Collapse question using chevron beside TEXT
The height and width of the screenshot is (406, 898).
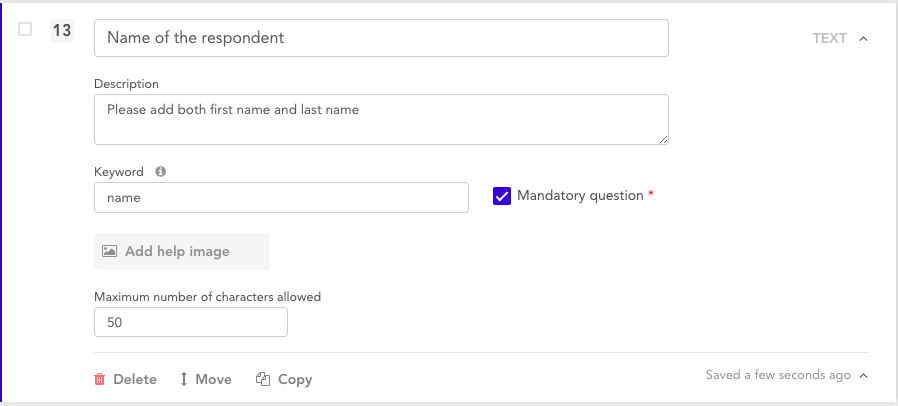coord(864,39)
